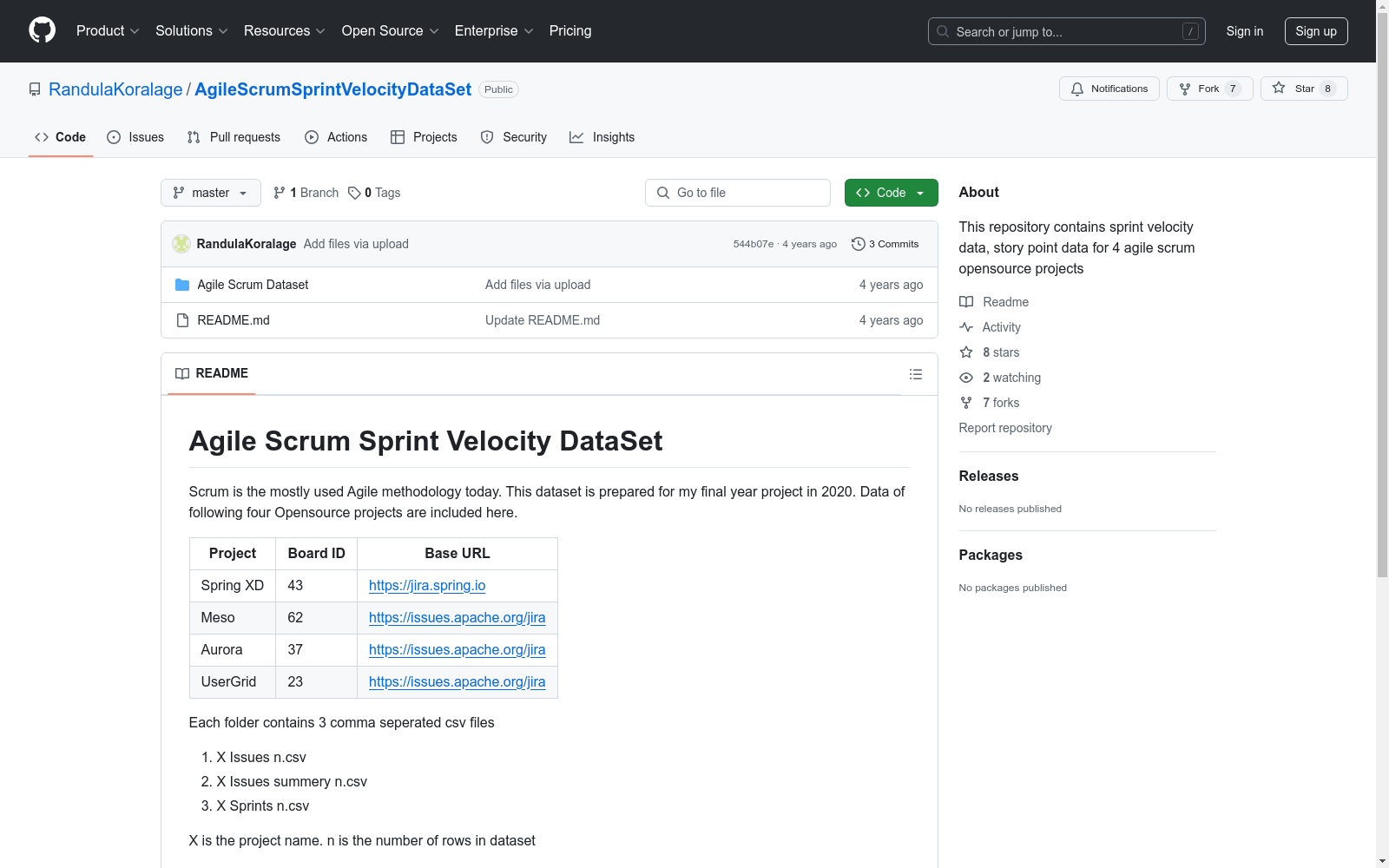This screenshot has height=868, width=1389.
Task: Open the Releases section heading
Action: tap(989, 476)
